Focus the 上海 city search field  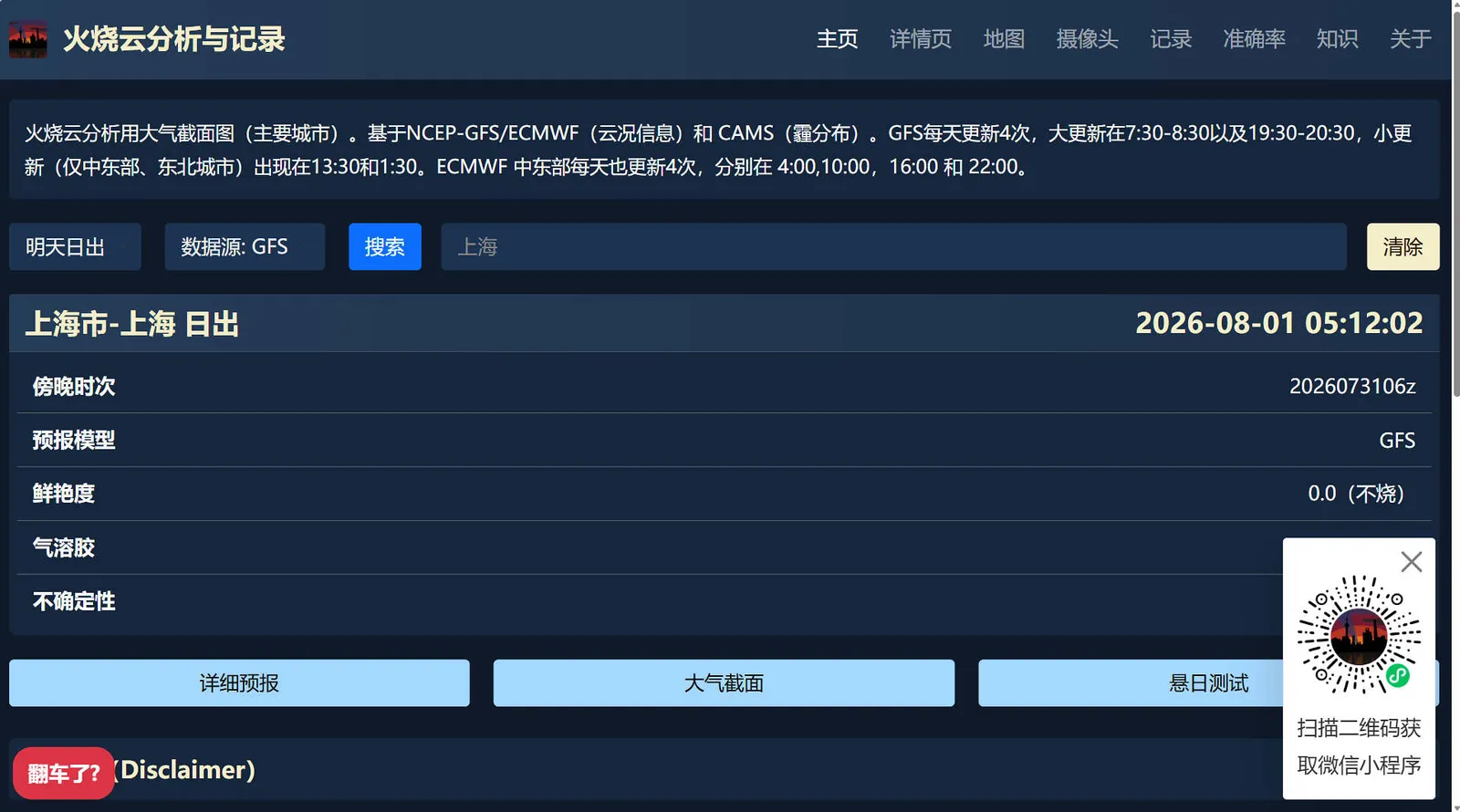tap(893, 246)
